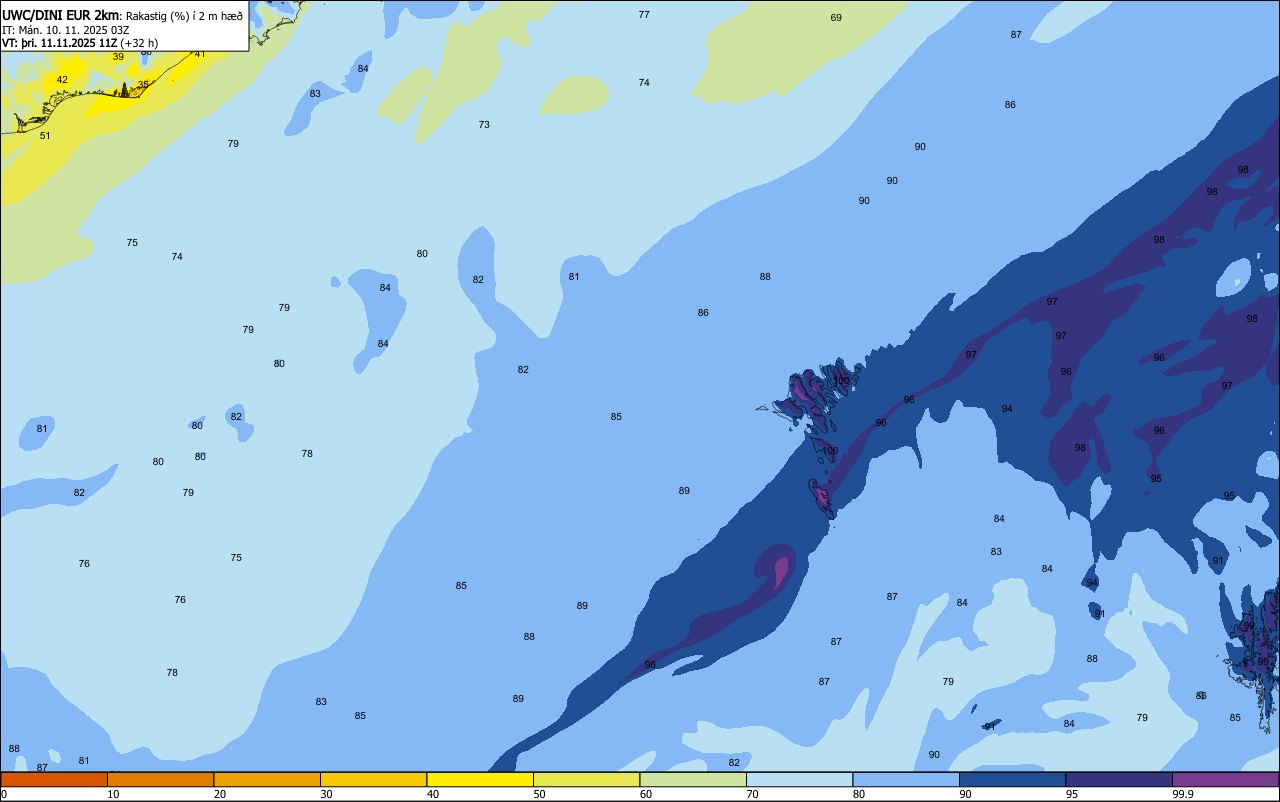Click the '99.9' legend tick label
Viewport: 1280px width, 802px height.
pos(1182,794)
